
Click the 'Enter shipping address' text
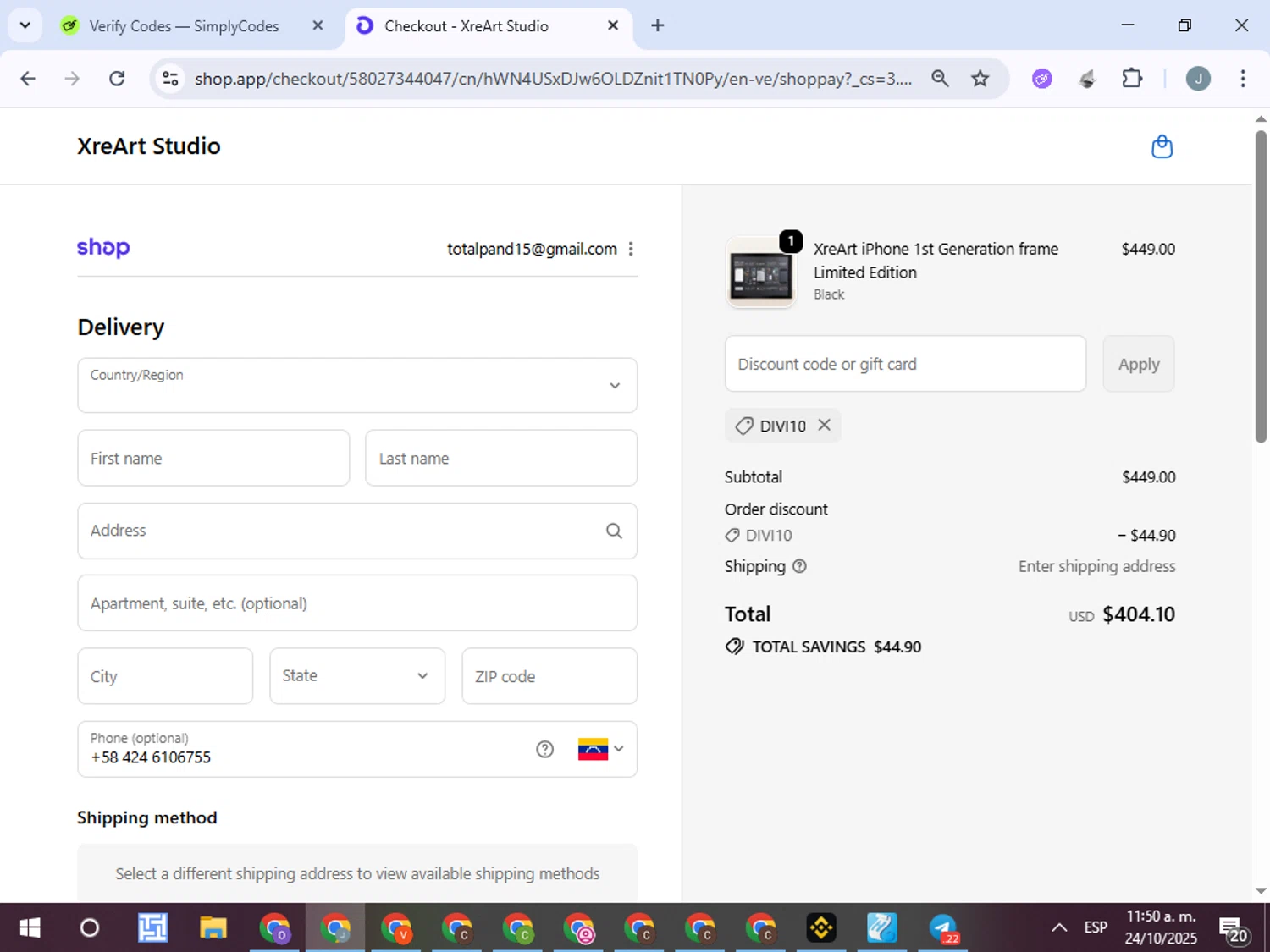point(1096,566)
